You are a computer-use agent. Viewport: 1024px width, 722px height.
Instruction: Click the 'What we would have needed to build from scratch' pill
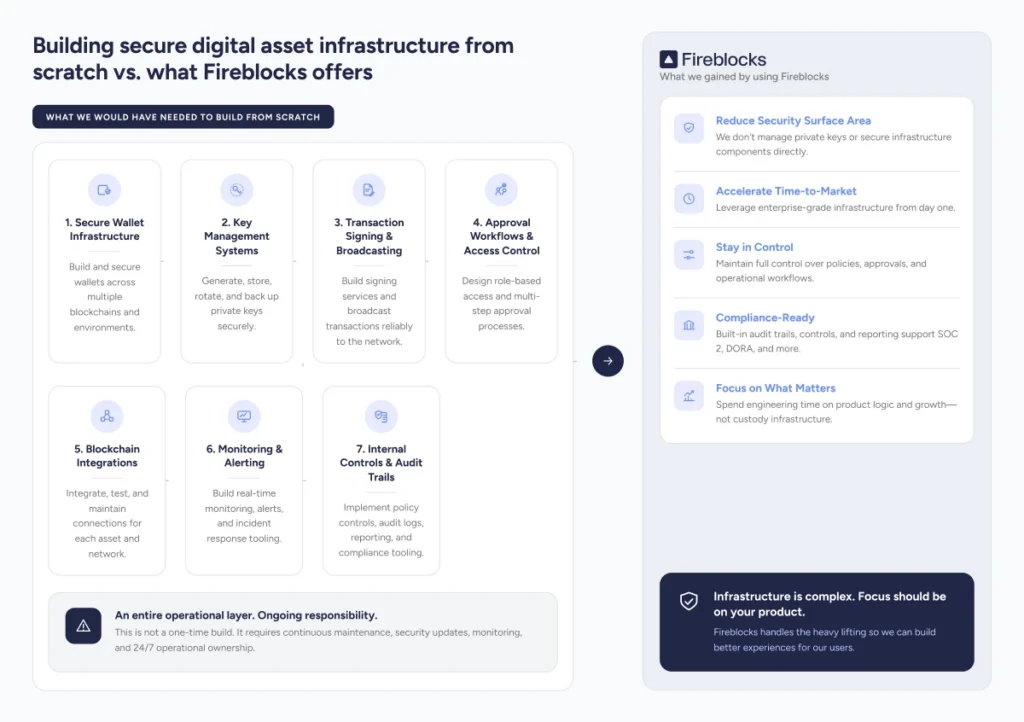[x=183, y=117]
